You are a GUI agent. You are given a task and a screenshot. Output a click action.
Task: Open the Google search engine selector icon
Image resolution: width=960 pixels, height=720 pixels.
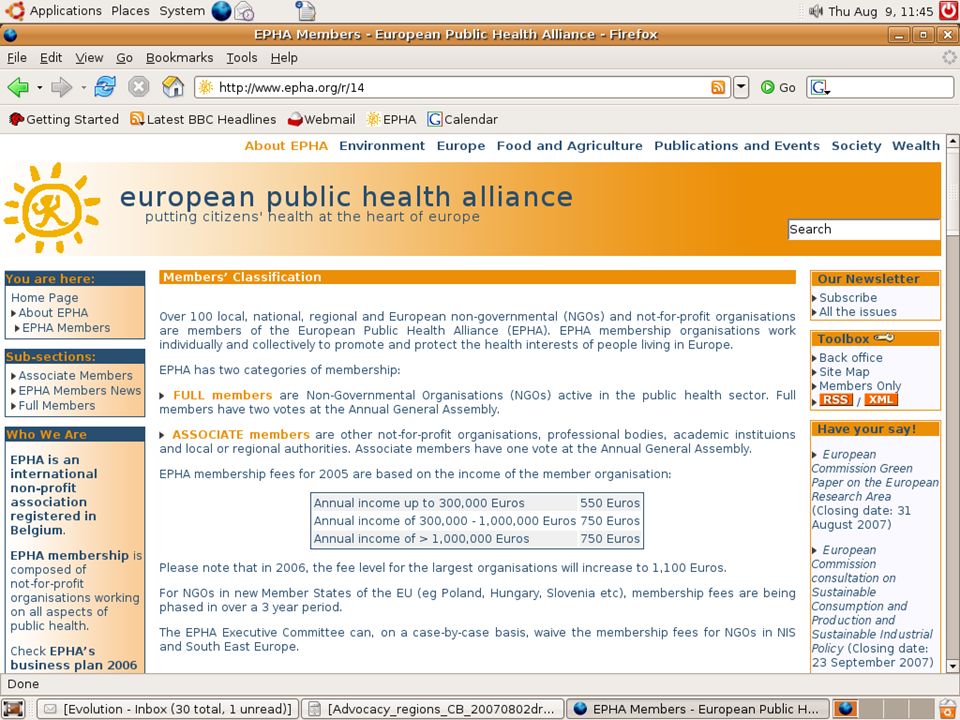(820, 88)
